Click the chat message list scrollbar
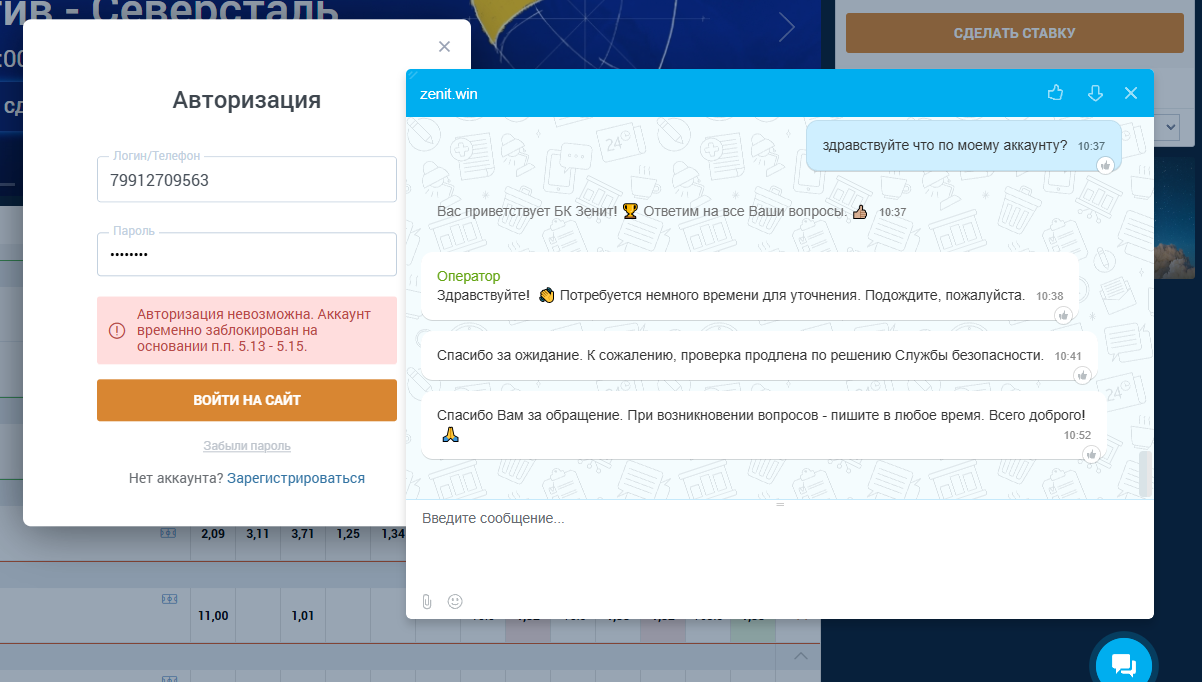The width and height of the screenshot is (1202, 682). 1145,473
